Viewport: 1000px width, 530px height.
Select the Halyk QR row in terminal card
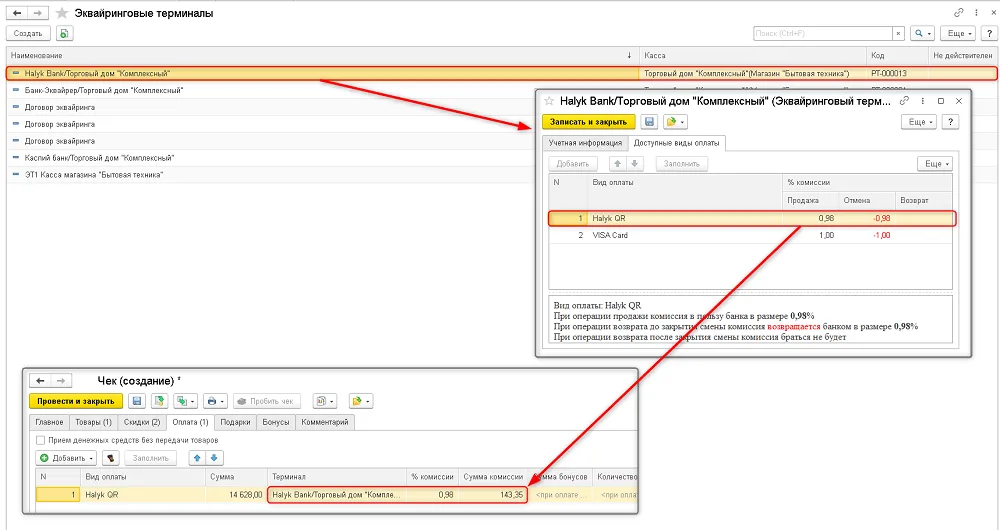[752, 218]
